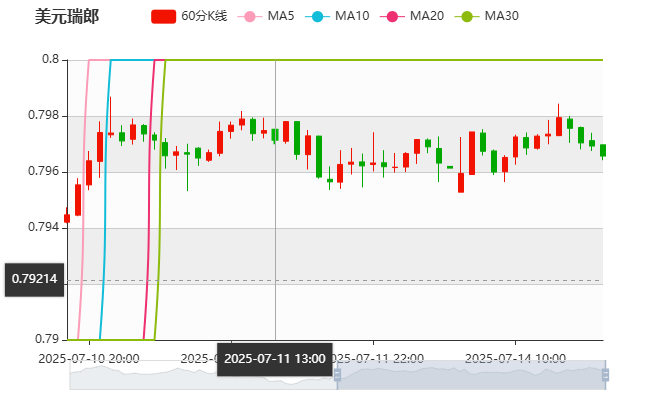Click the candlestick on the vertical crosshair line
The height and width of the screenshot is (400, 670).
point(275,135)
